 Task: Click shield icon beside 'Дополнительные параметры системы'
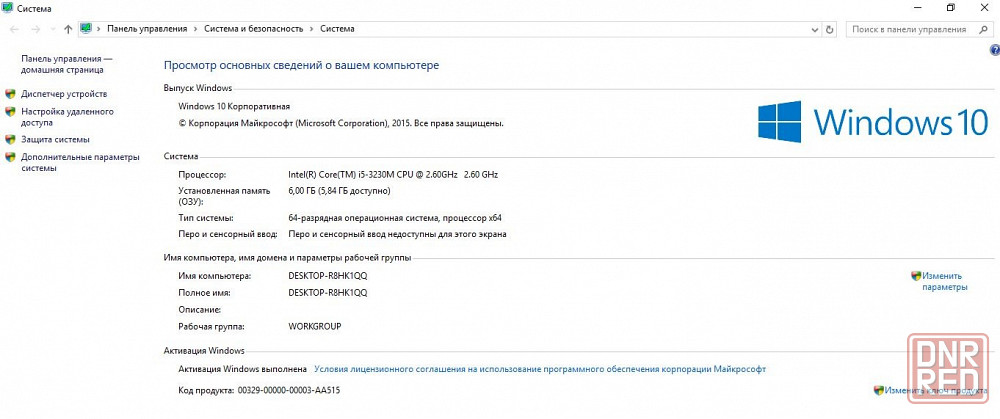click(x=10, y=157)
